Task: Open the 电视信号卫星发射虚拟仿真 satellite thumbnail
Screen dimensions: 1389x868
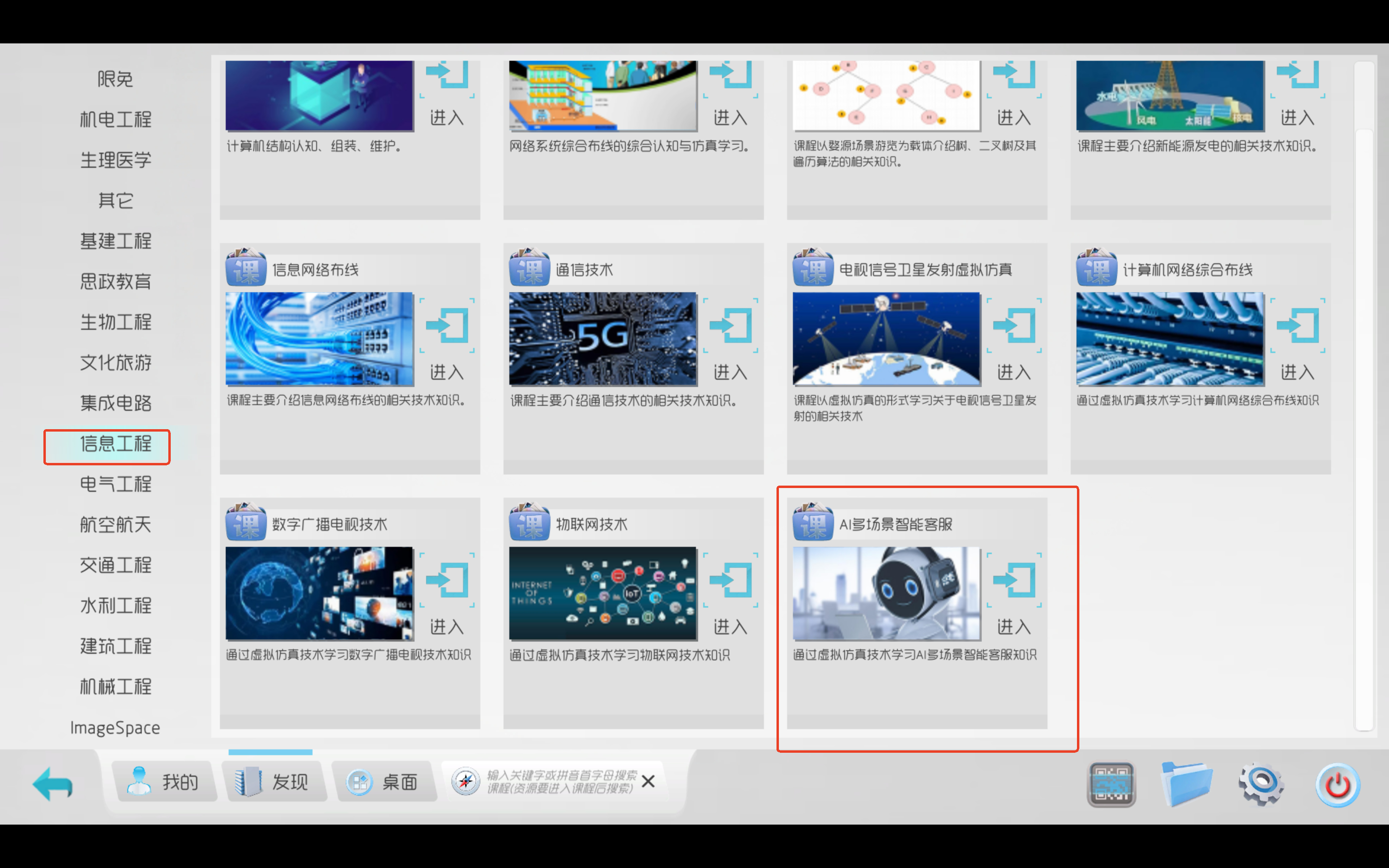Action: click(886, 339)
